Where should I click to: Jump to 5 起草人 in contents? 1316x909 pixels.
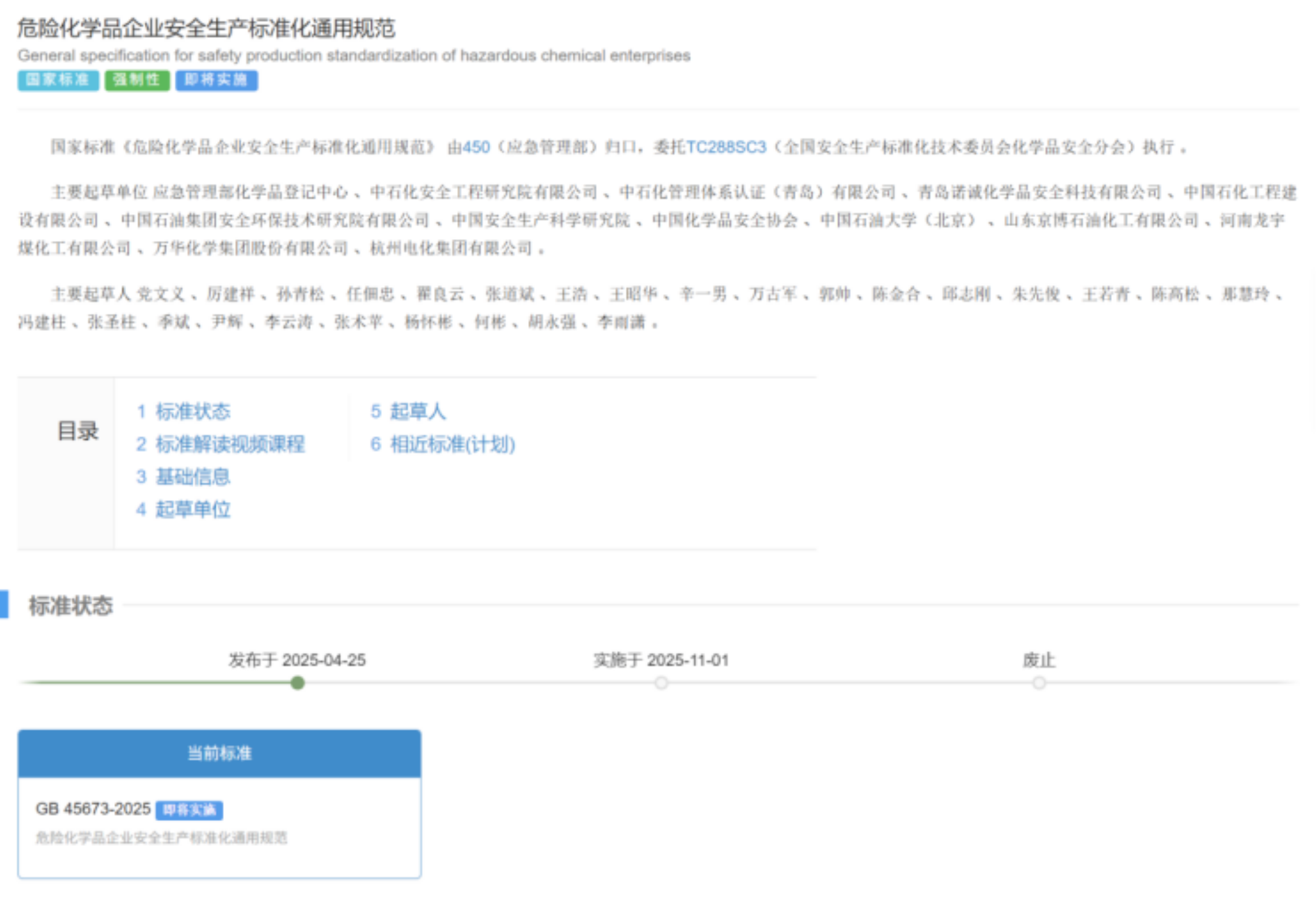(409, 411)
